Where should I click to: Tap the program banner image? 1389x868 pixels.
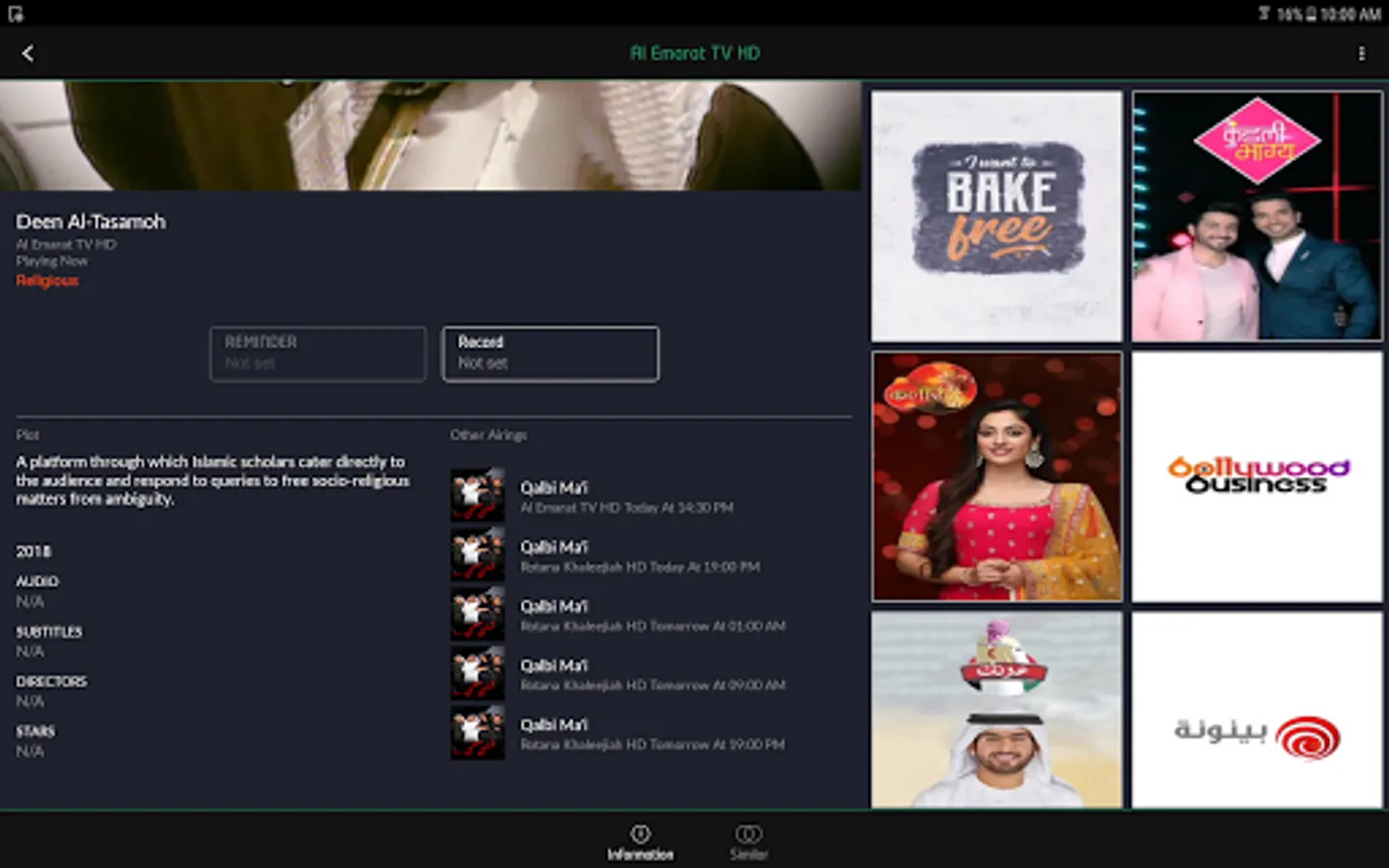(x=430, y=135)
